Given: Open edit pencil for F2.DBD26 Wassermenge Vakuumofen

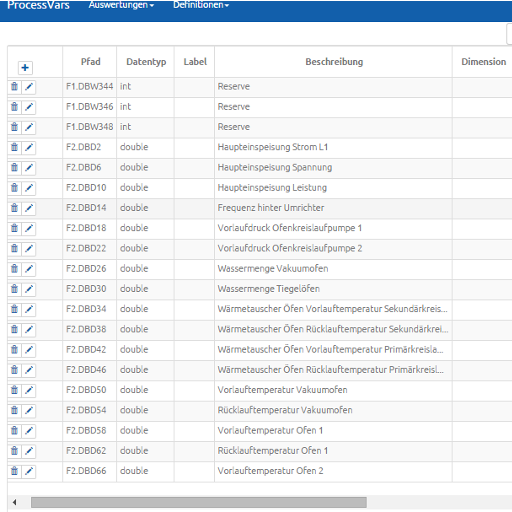Looking at the screenshot, I should click(x=29, y=269).
